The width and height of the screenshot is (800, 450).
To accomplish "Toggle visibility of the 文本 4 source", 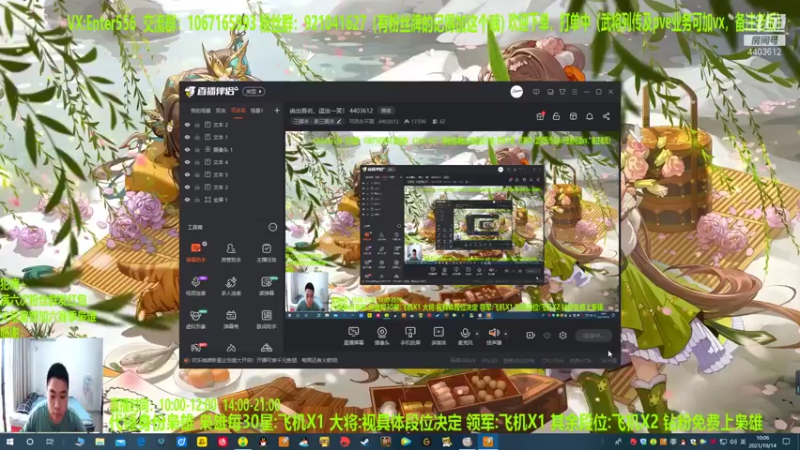I will (187, 162).
